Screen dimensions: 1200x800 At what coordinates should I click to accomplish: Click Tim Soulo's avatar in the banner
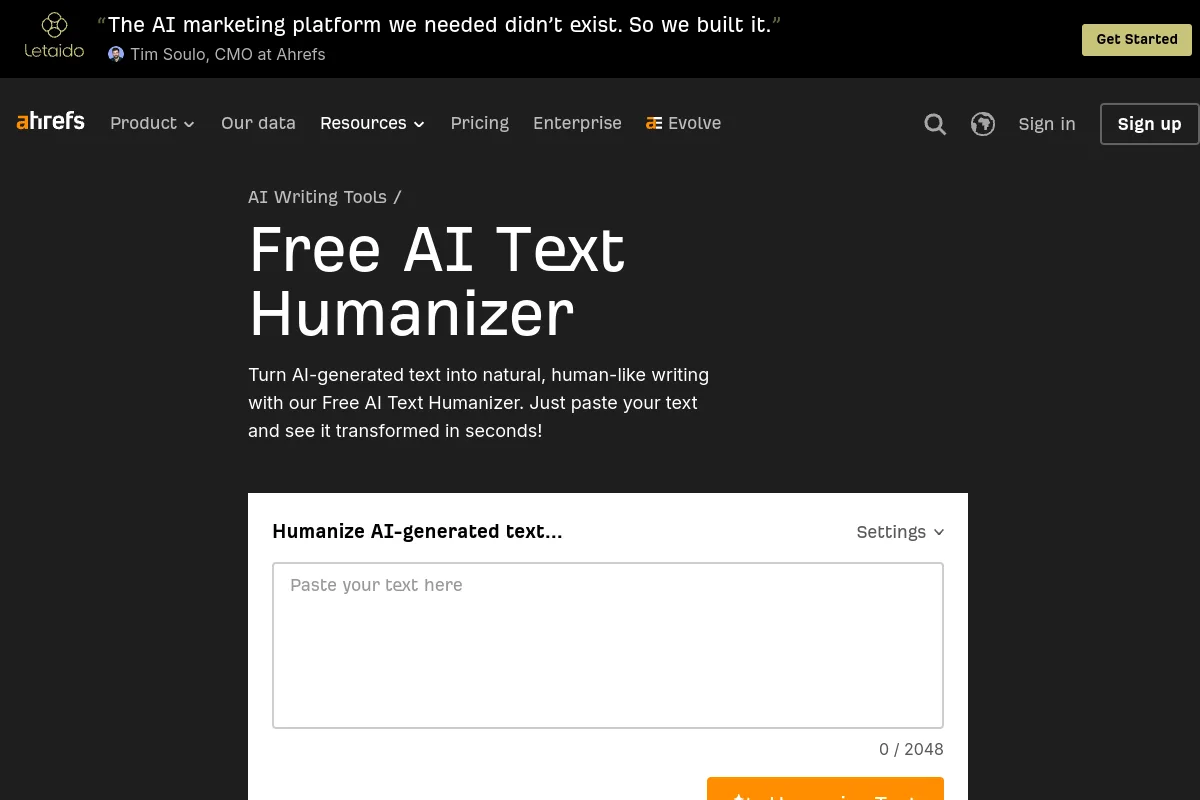[116, 54]
